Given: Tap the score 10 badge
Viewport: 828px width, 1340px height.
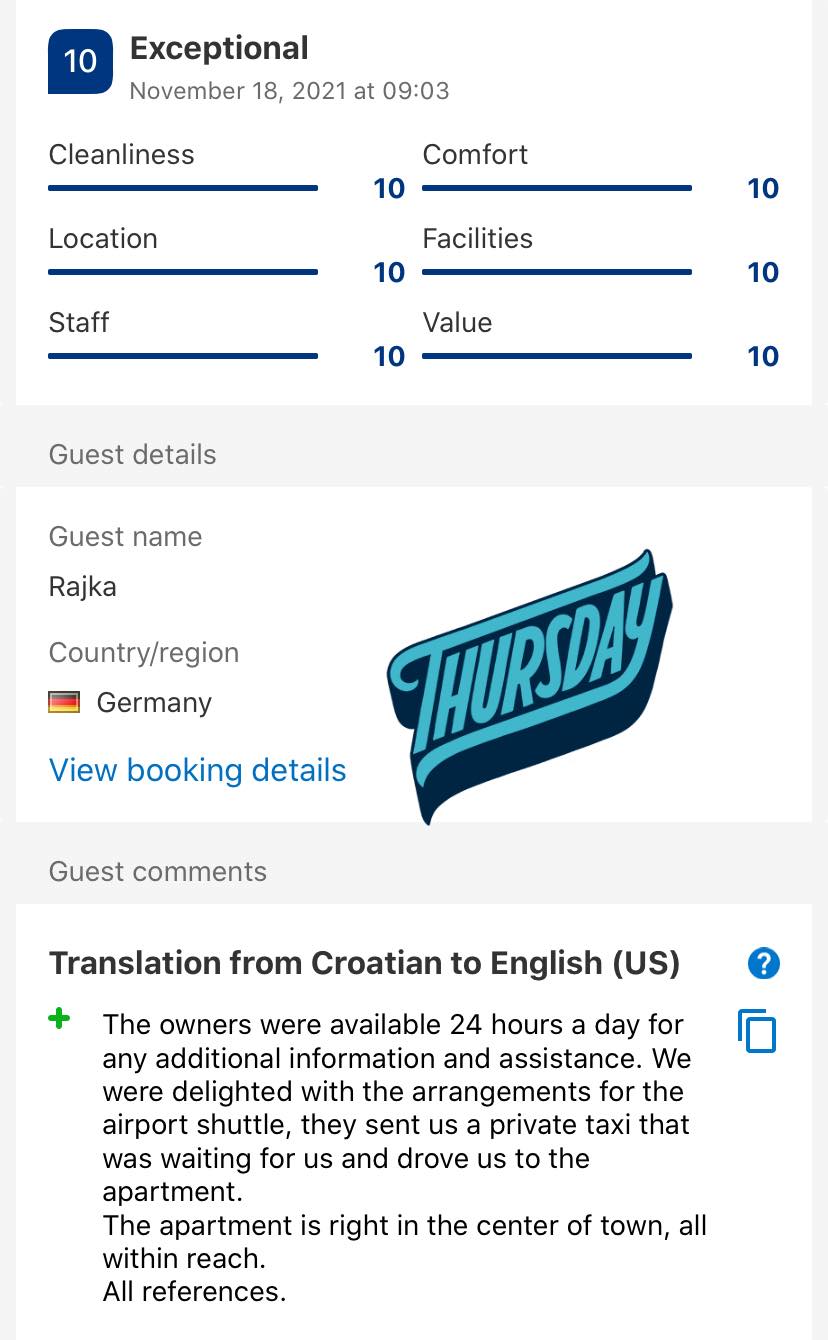Looking at the screenshot, I should [x=80, y=62].
